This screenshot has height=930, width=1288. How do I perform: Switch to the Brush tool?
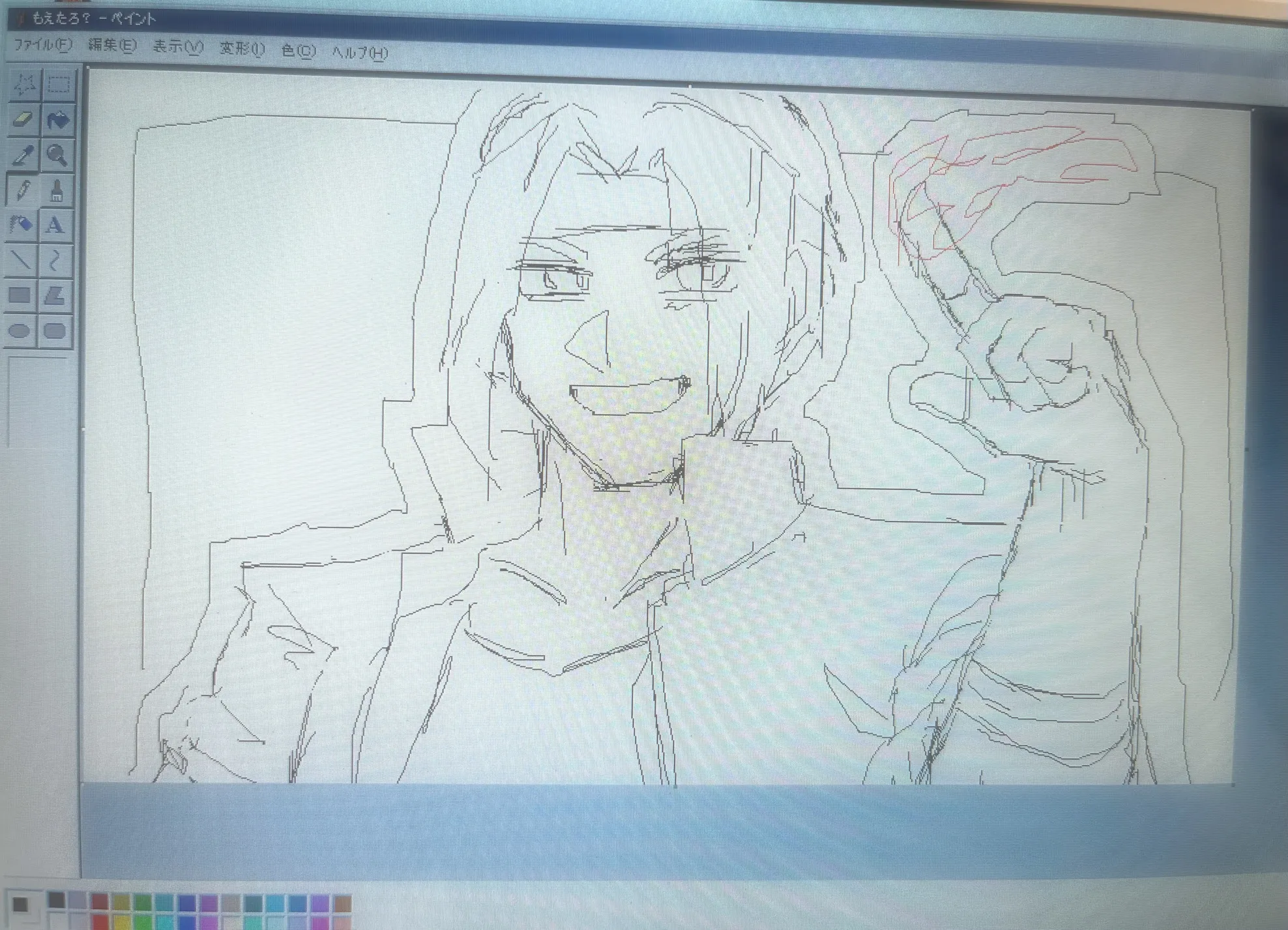pyautogui.click(x=57, y=190)
